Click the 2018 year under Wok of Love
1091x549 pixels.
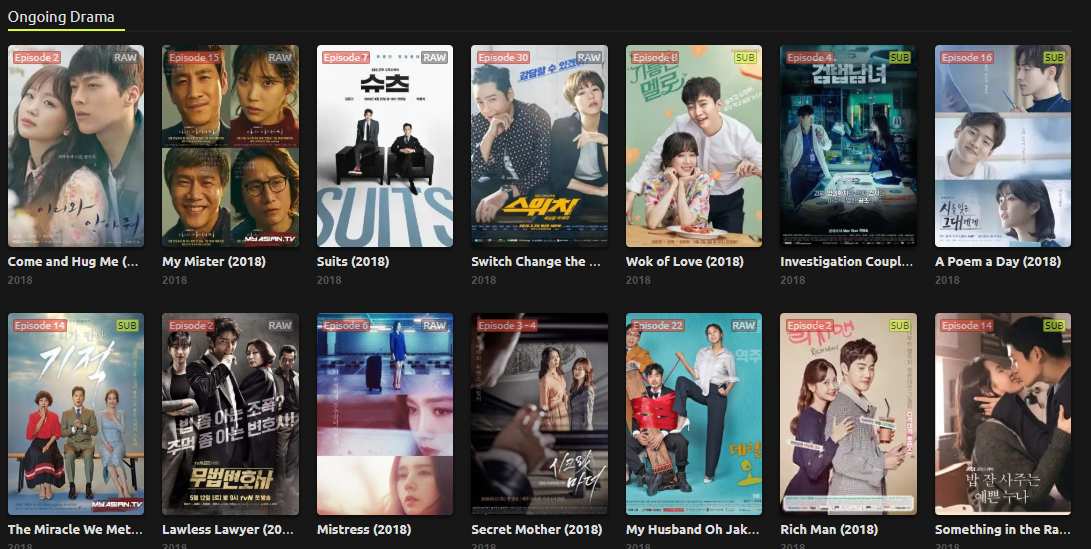tap(638, 280)
